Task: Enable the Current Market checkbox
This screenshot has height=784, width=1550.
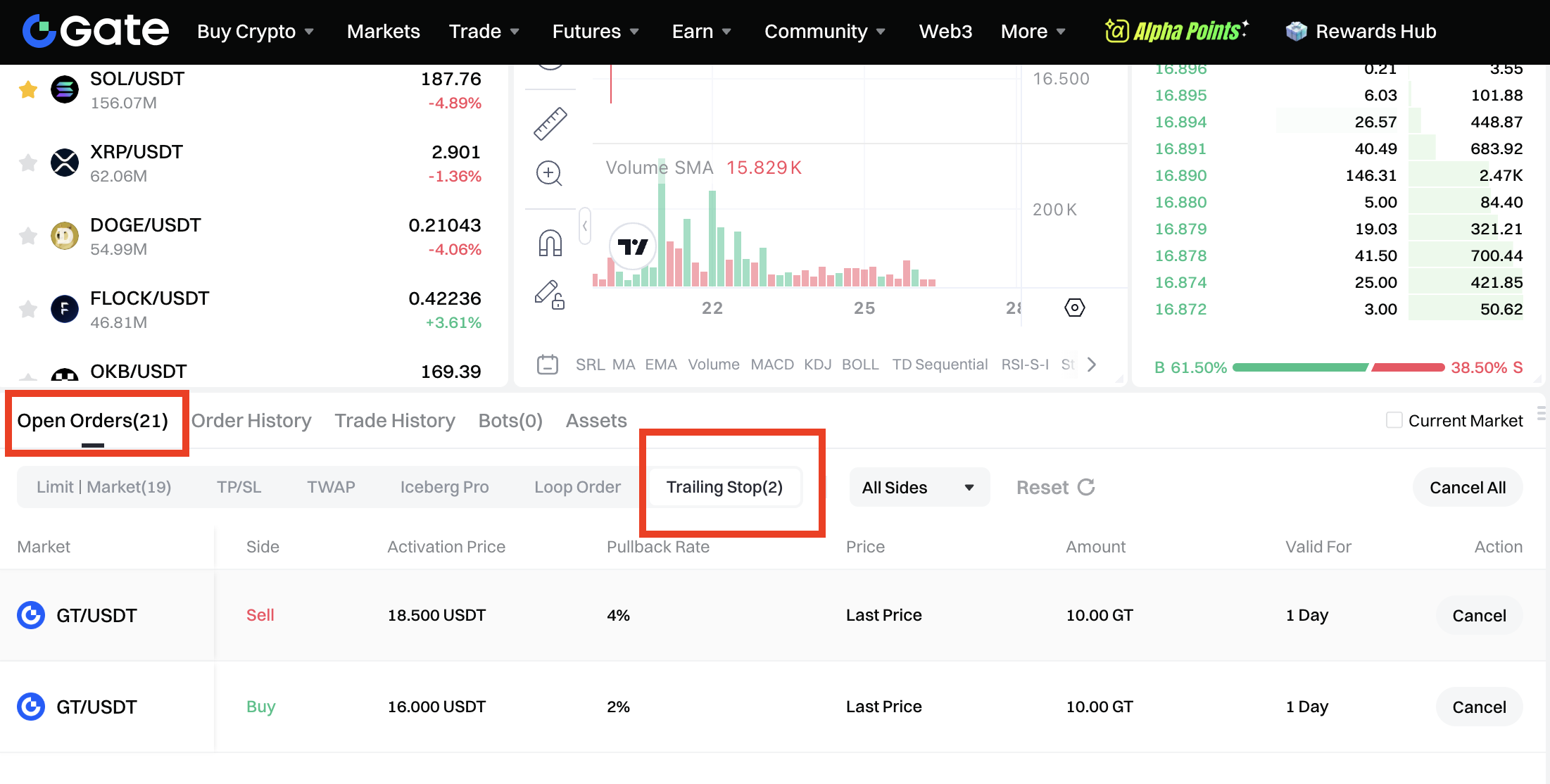Action: tap(1394, 420)
